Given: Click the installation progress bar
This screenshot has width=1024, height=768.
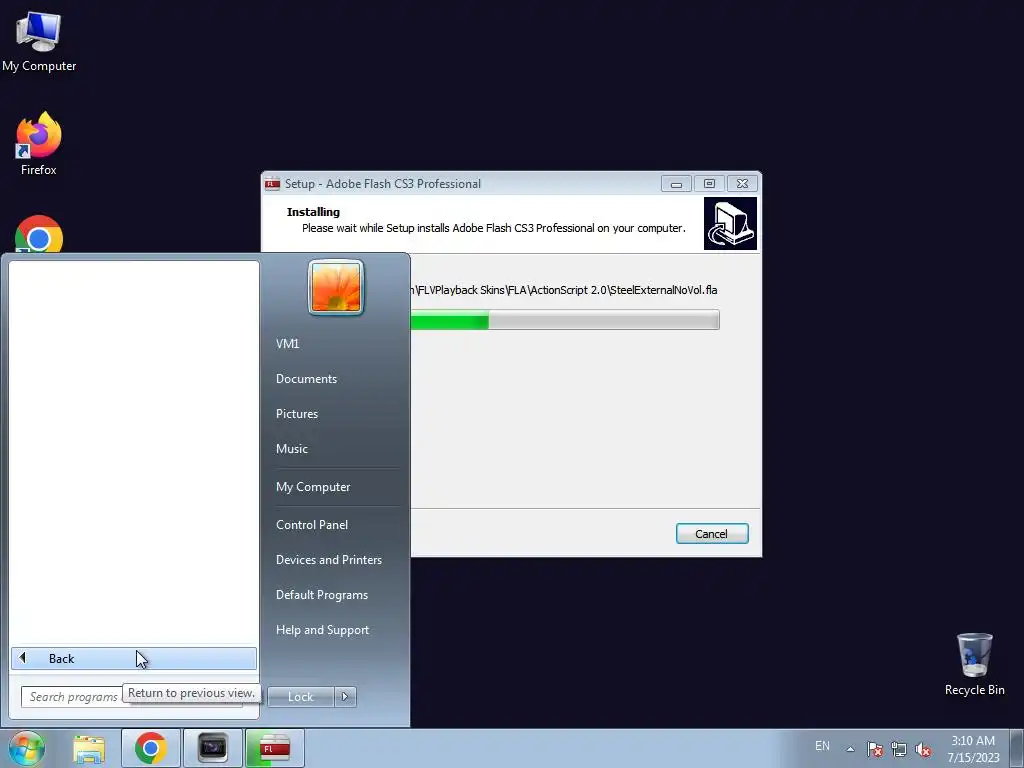Looking at the screenshot, I should [565, 320].
